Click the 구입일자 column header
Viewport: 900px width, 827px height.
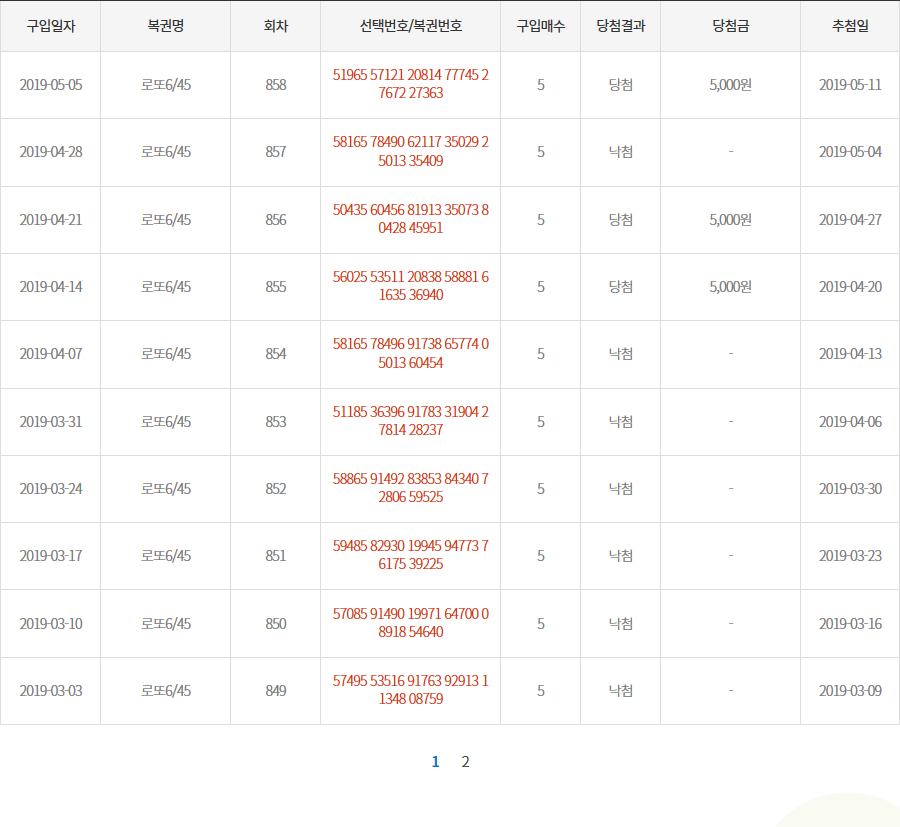50,26
